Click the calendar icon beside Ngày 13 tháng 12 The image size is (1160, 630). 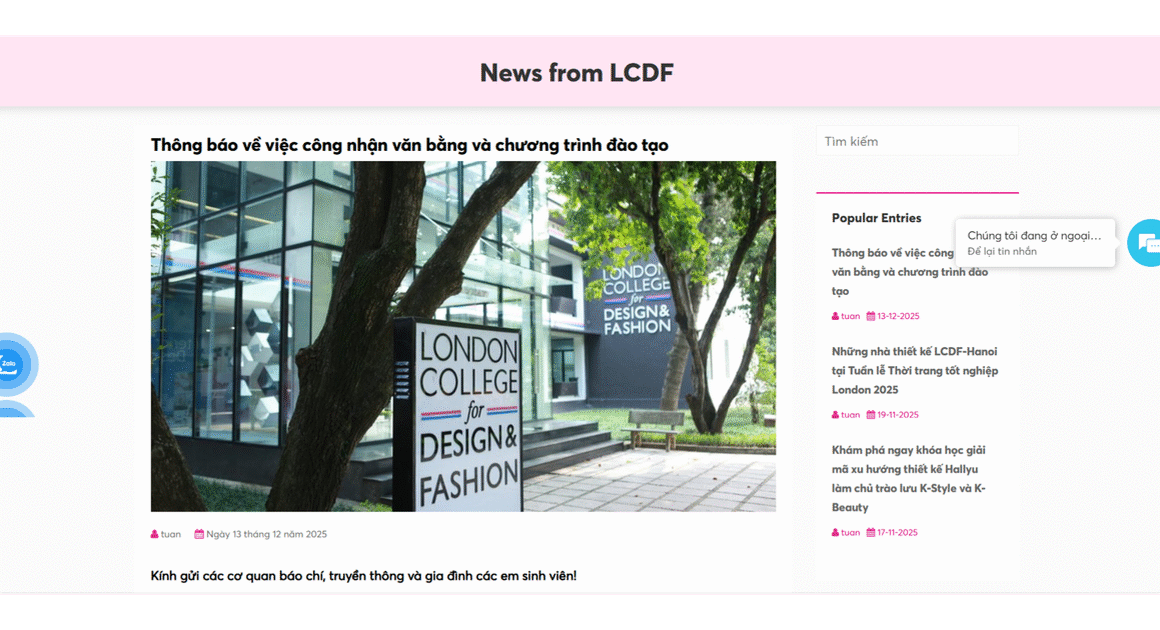[199, 534]
